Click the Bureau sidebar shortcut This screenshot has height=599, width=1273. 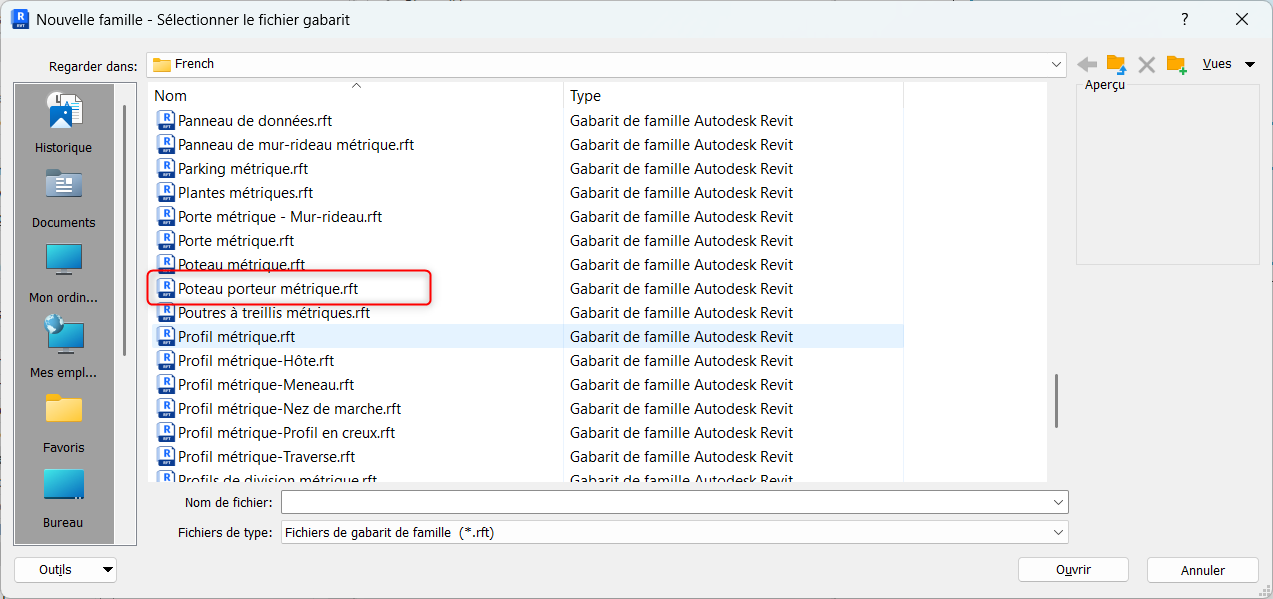tap(63, 497)
